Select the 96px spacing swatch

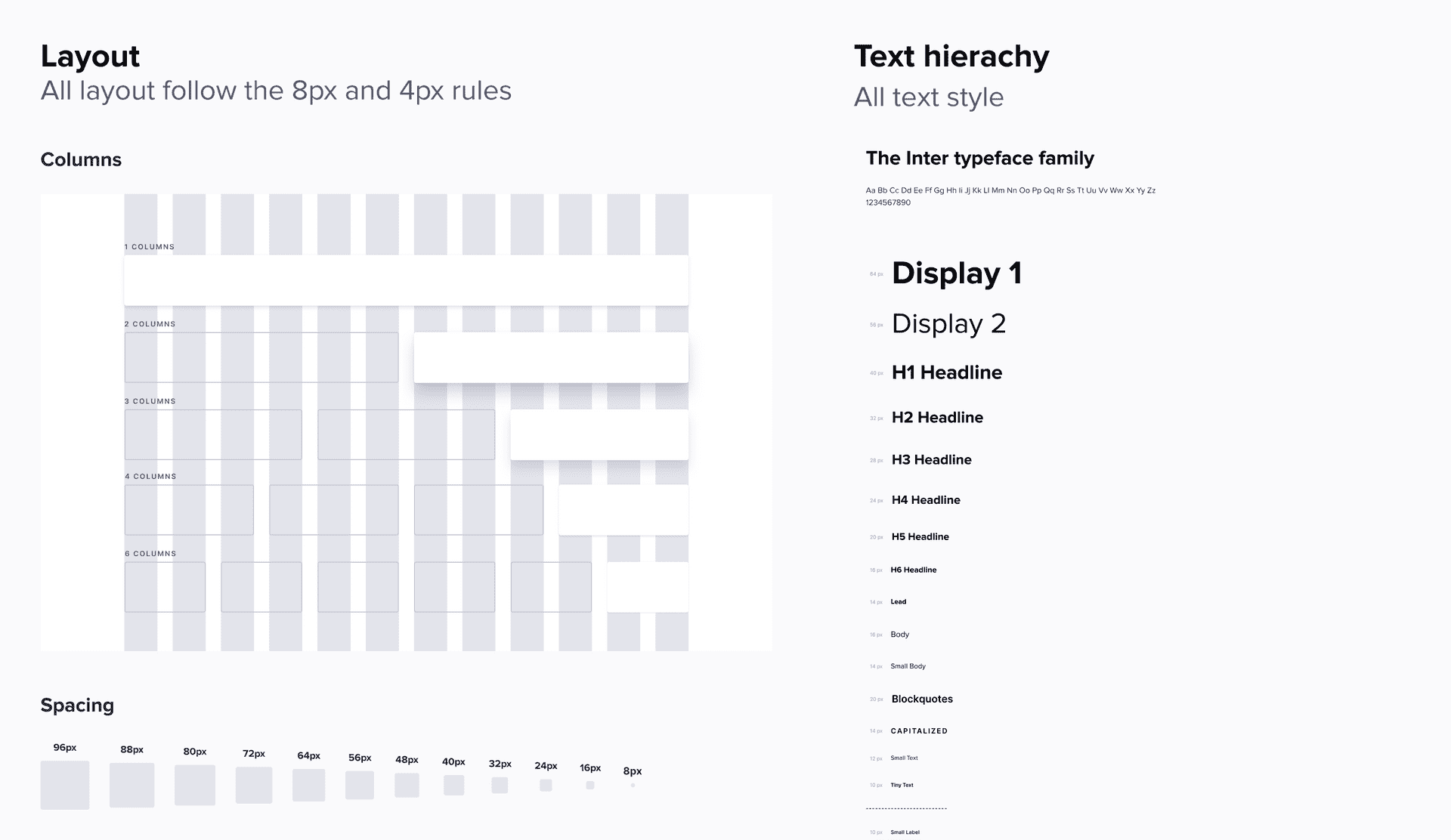coord(64,785)
